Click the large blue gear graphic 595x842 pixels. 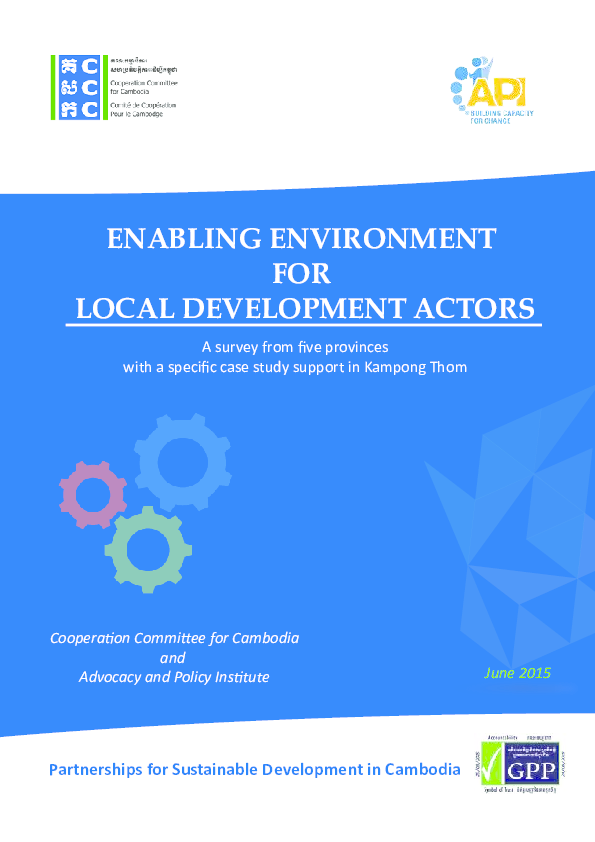[x=183, y=461]
